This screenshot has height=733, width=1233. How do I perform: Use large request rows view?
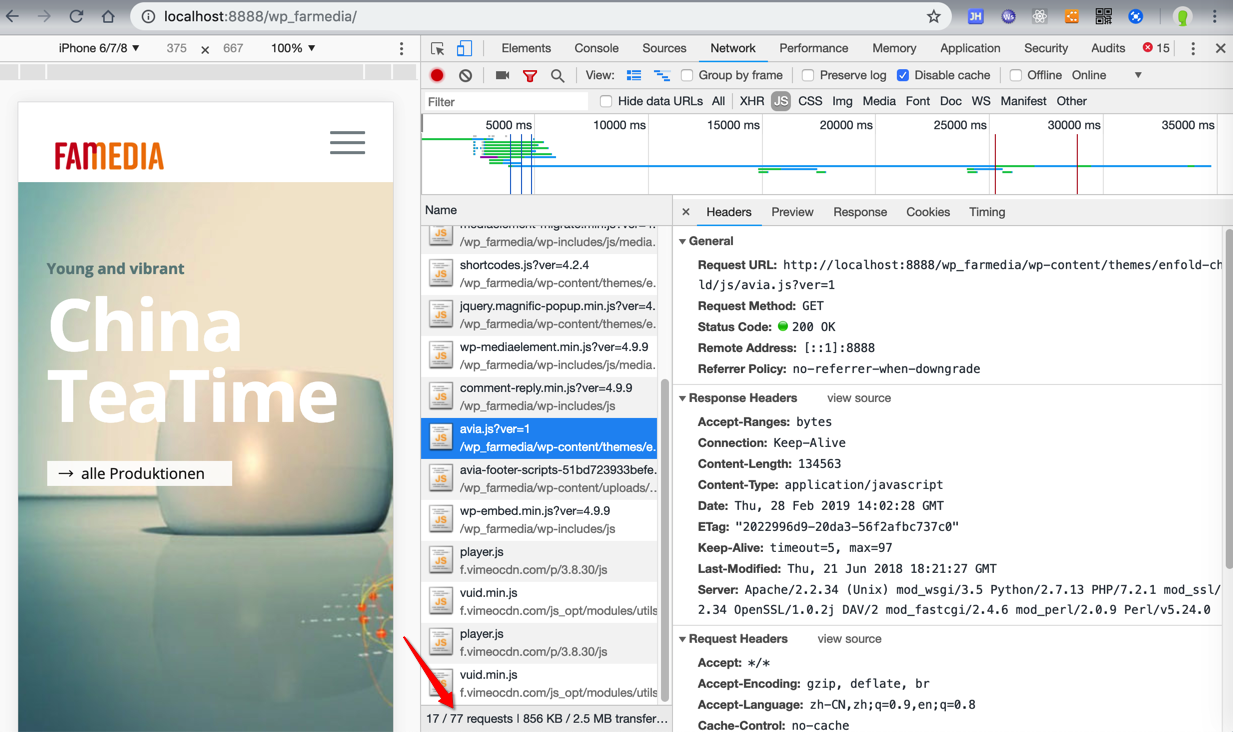click(x=633, y=76)
